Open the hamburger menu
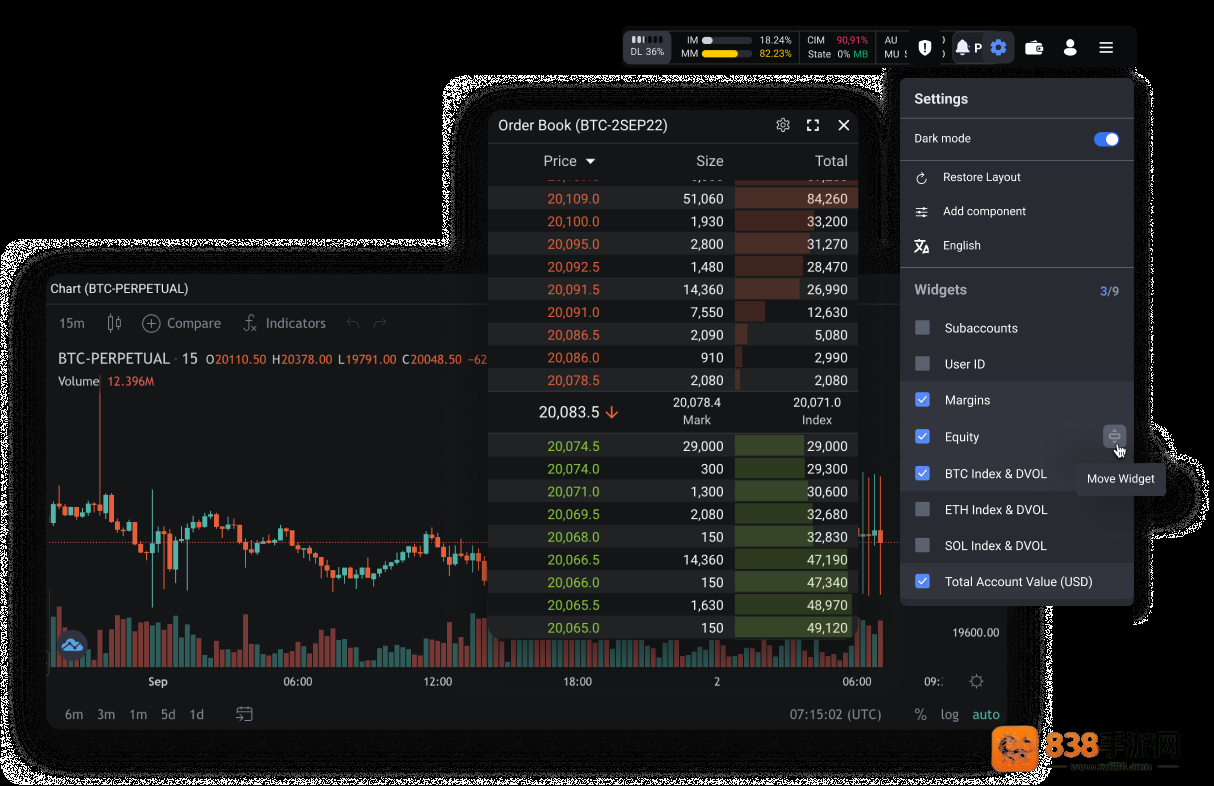 tap(1106, 47)
